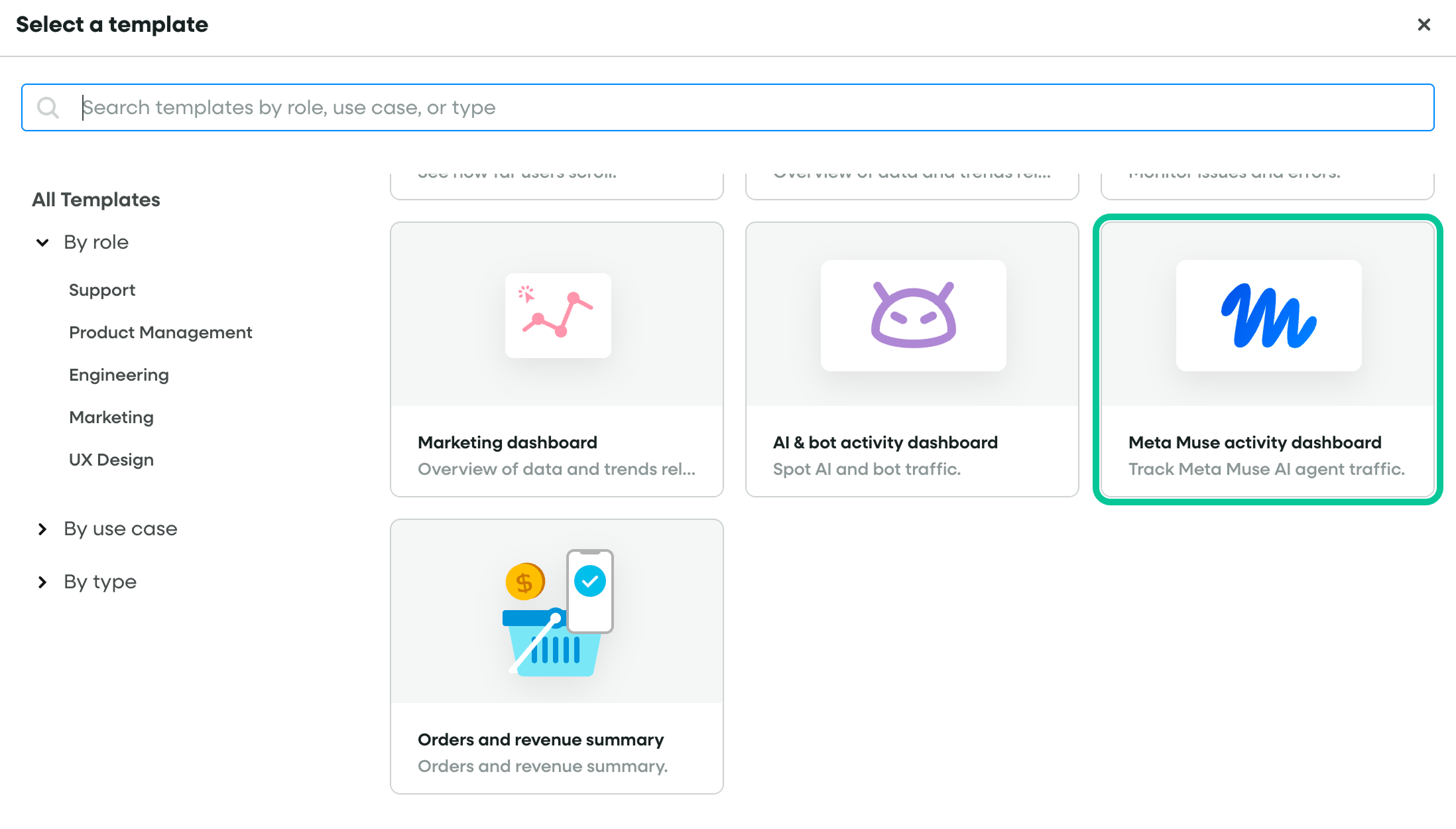
Task: Open Orders and revenue summary title
Action: 540,739
